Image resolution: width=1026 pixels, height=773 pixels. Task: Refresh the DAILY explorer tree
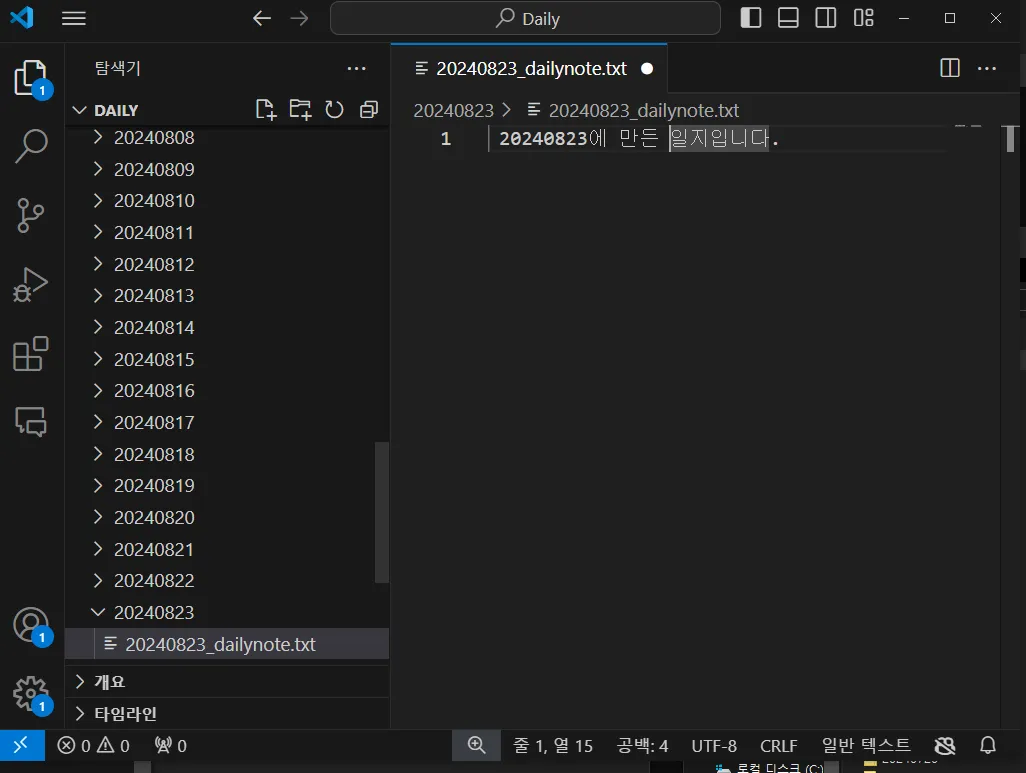pos(334,109)
